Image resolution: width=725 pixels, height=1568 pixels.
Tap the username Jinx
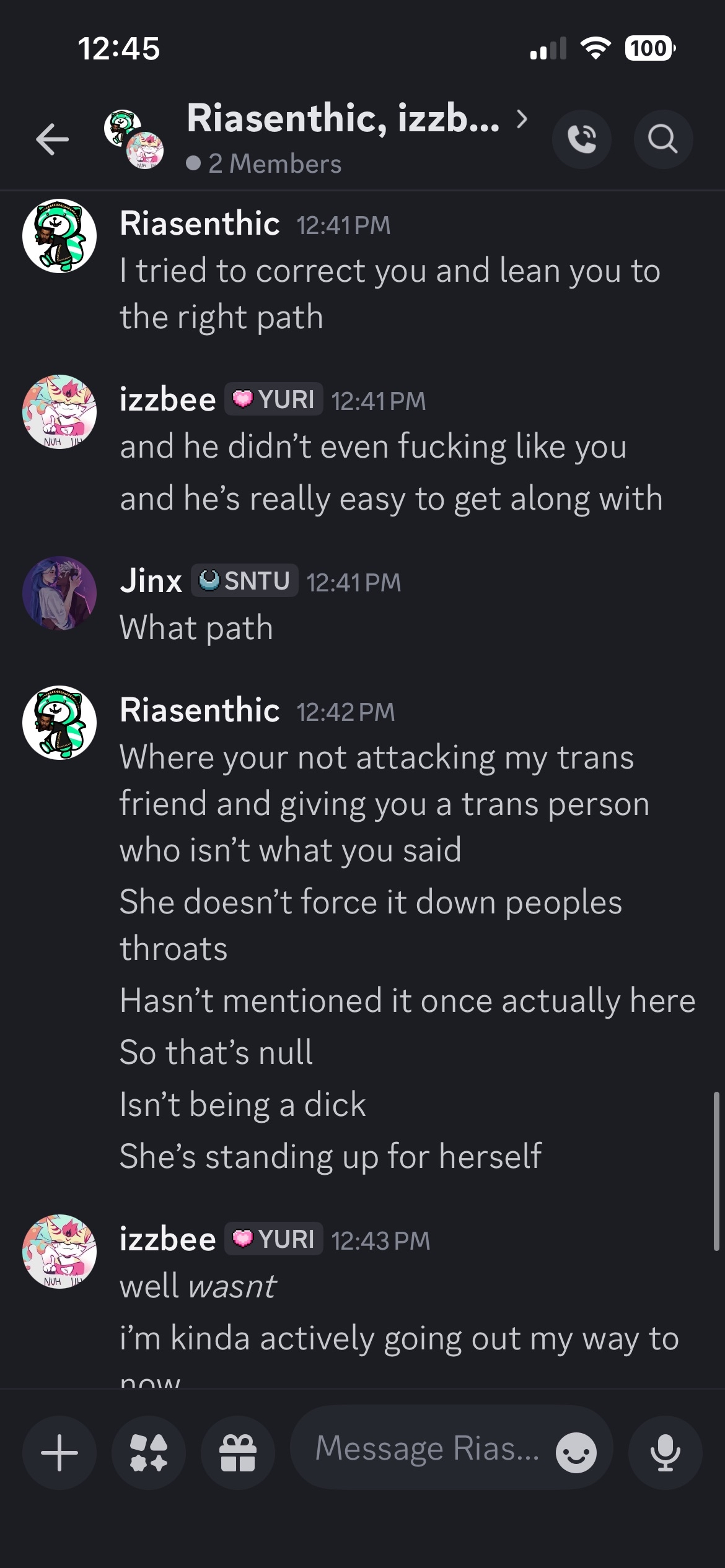(151, 581)
